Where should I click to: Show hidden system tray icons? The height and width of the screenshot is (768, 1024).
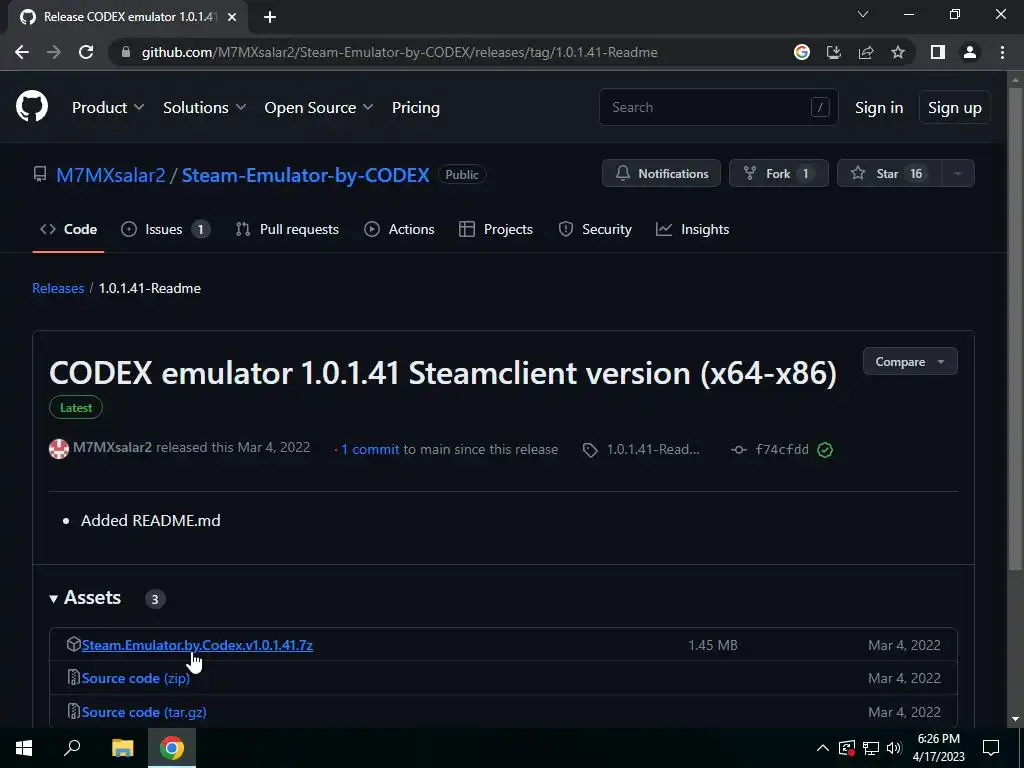pos(823,748)
